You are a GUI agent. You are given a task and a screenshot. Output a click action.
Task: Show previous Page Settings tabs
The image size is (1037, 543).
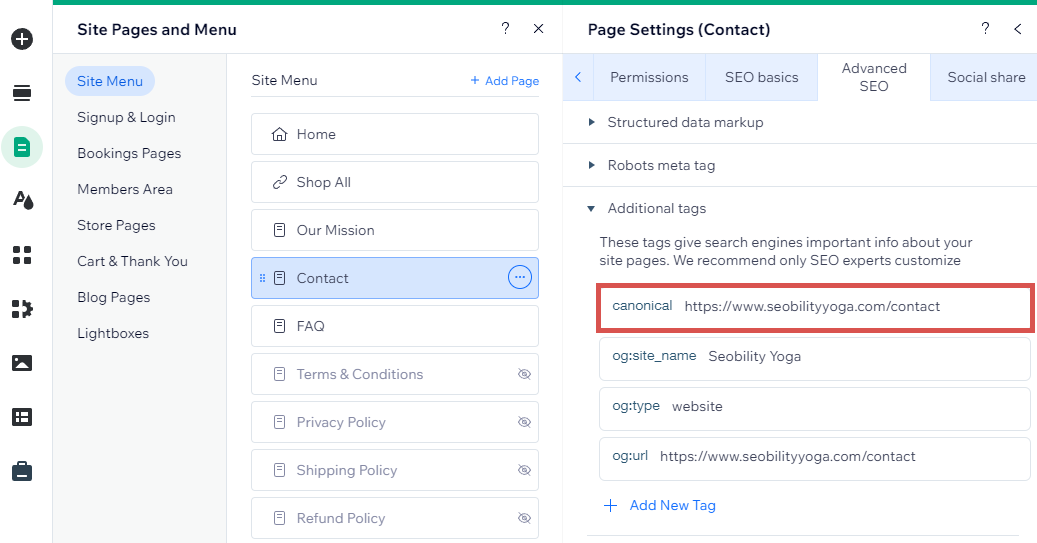click(578, 77)
